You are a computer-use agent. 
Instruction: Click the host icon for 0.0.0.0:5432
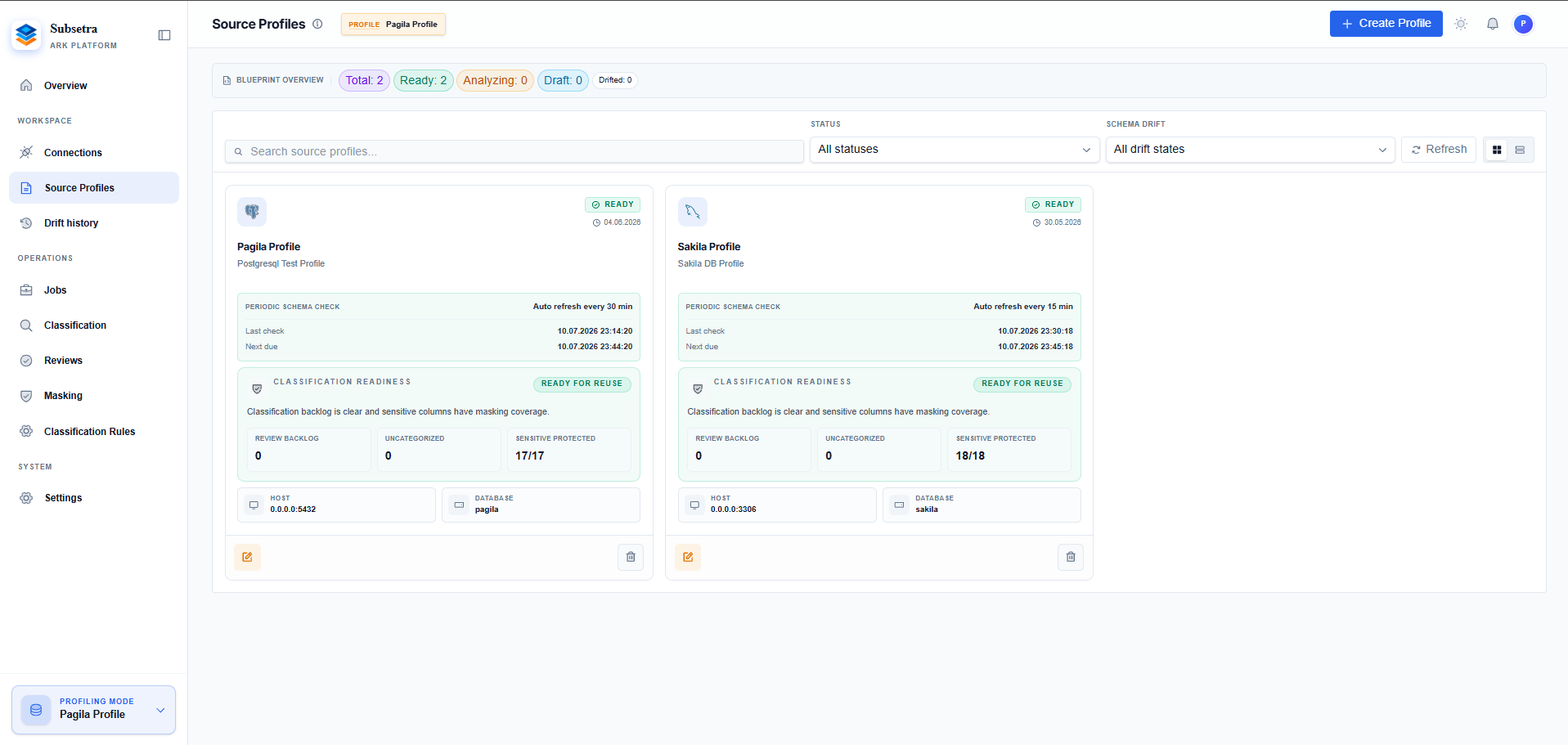click(254, 505)
